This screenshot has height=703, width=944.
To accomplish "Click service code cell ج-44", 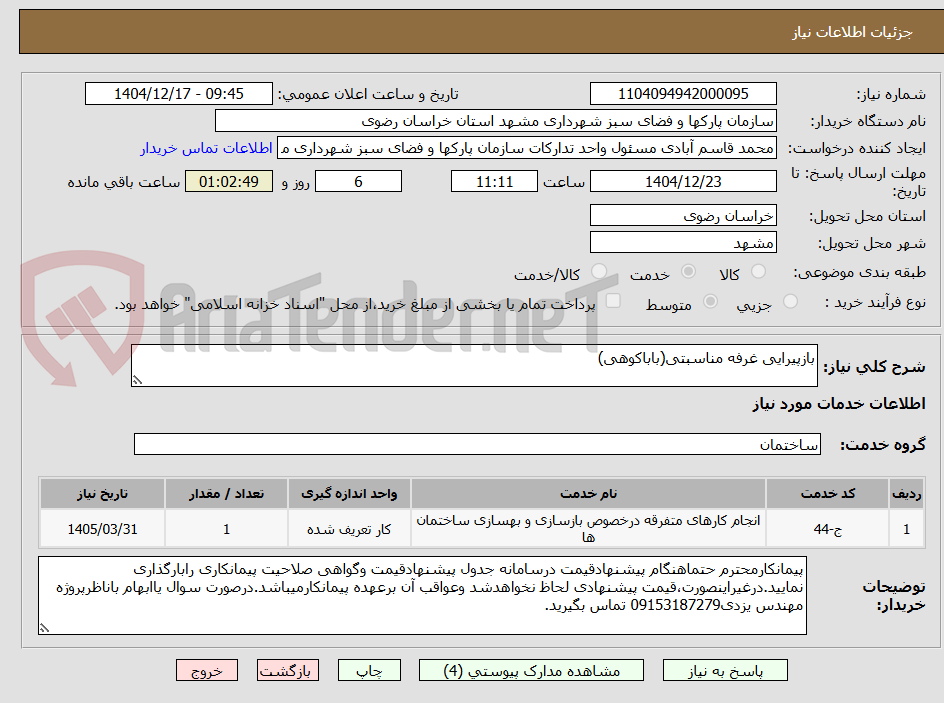I will tap(828, 528).
